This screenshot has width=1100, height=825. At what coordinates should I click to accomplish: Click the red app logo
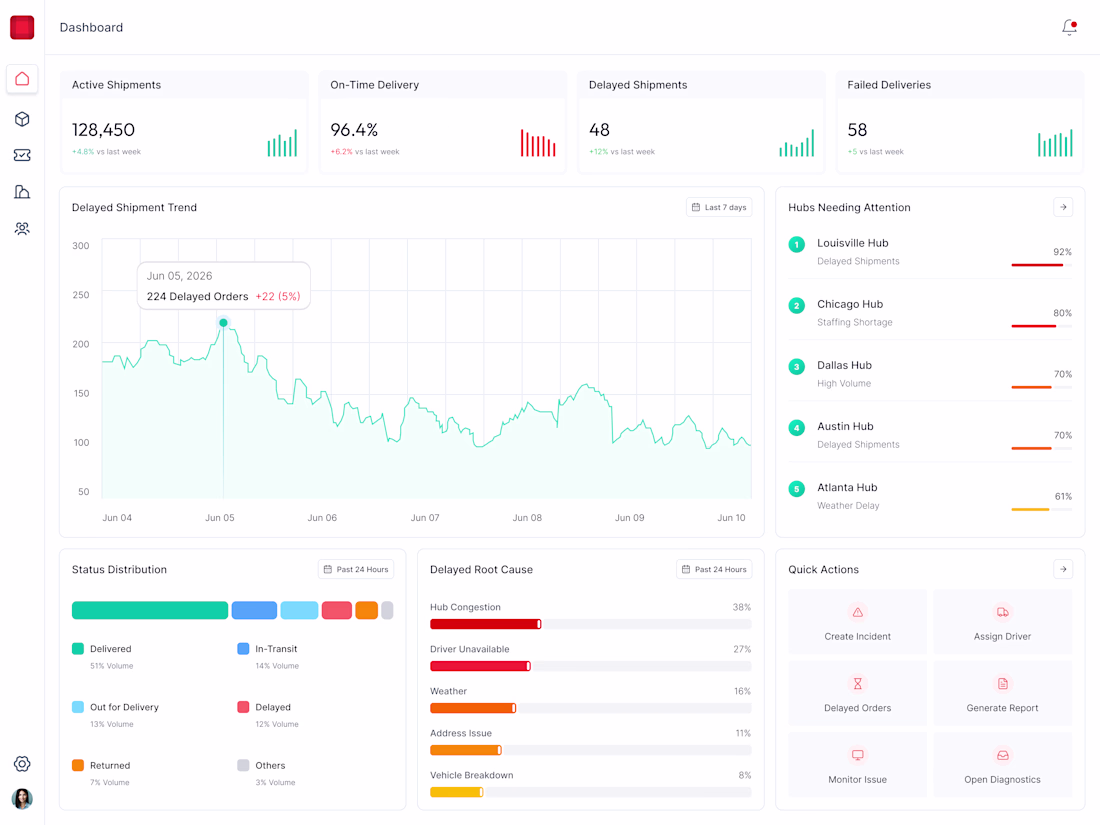click(x=22, y=27)
